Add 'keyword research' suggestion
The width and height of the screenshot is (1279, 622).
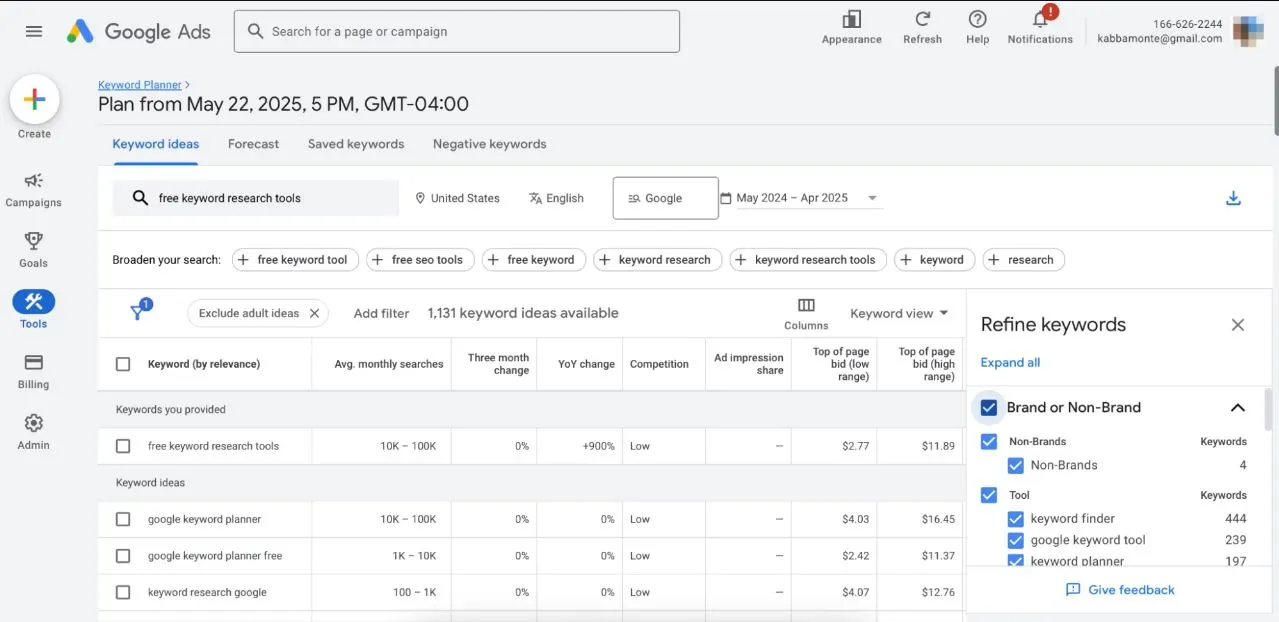click(x=658, y=260)
